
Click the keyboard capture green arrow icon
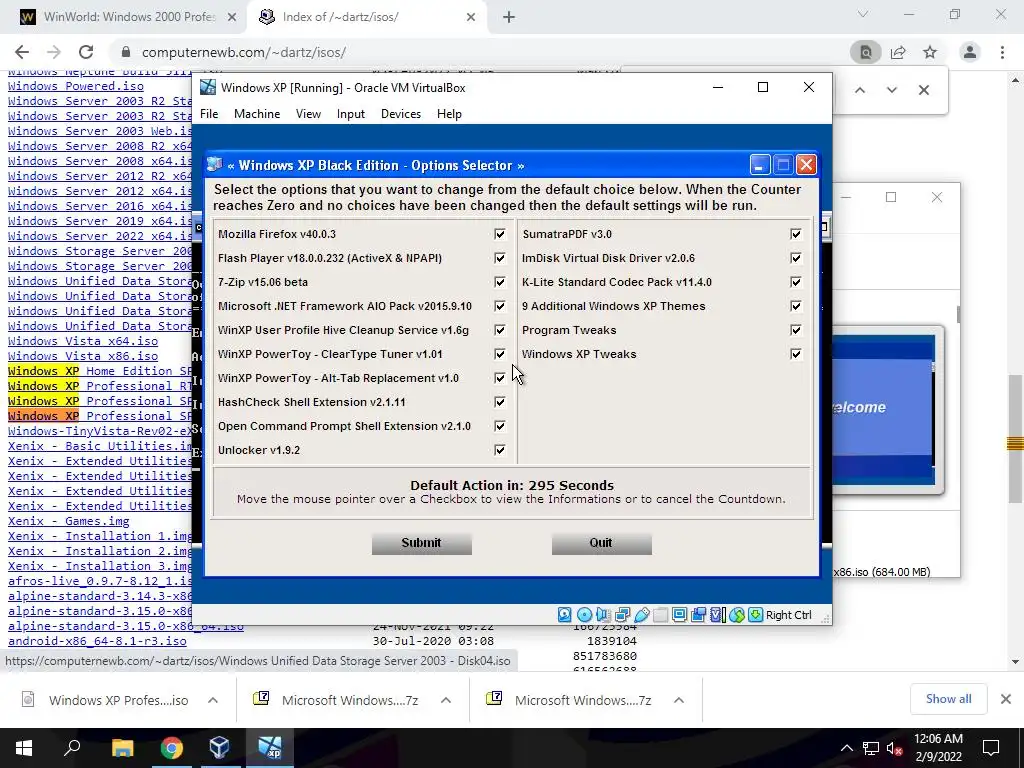click(756, 615)
